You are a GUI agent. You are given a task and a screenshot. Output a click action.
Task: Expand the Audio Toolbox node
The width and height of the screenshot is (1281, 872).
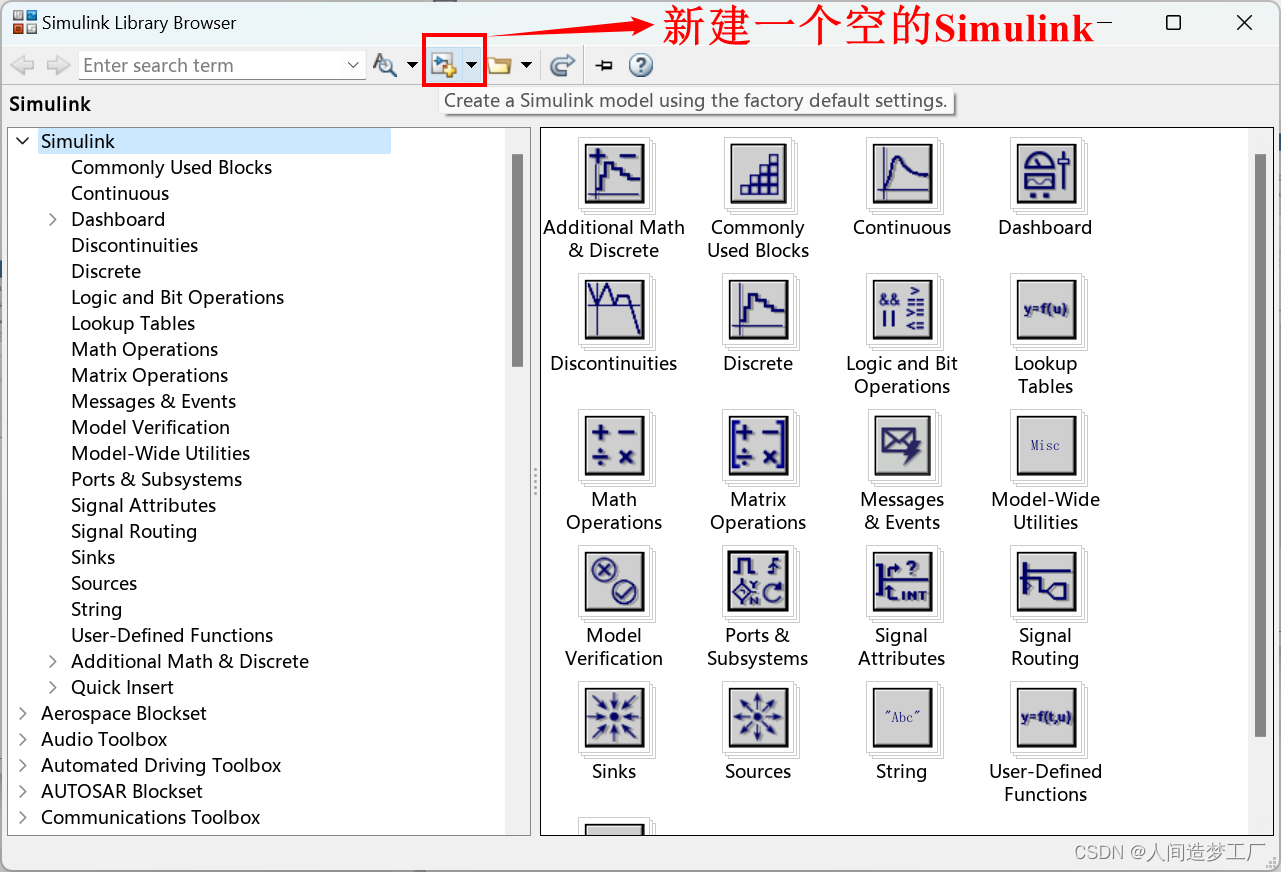23,740
